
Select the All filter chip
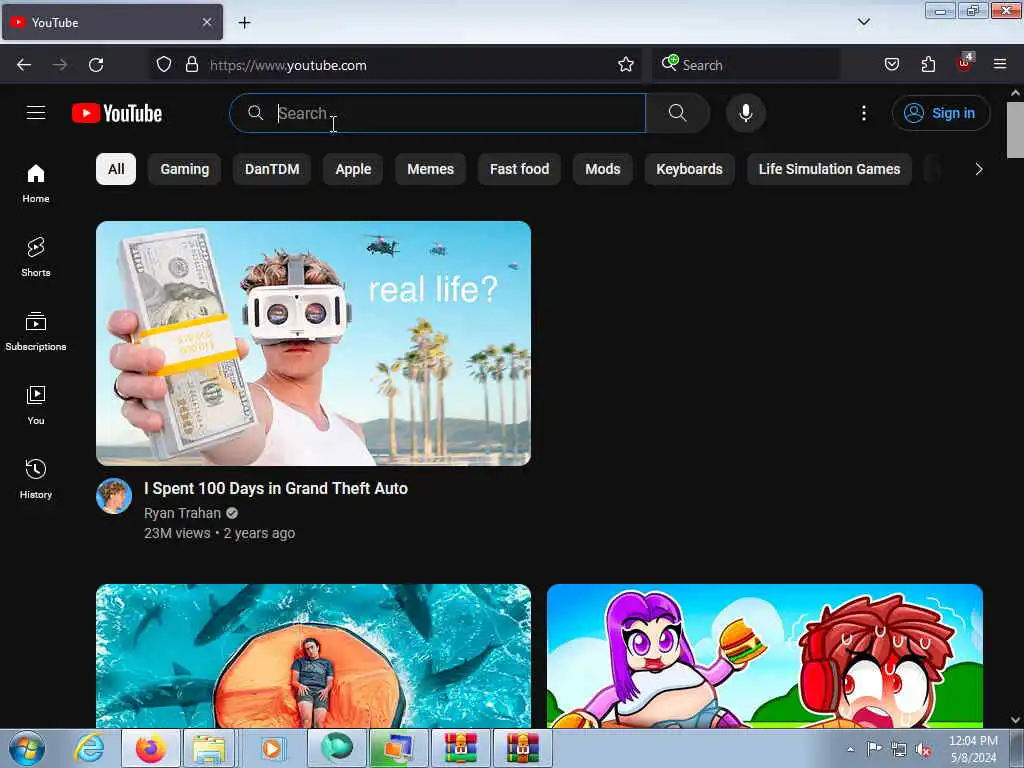coord(116,169)
